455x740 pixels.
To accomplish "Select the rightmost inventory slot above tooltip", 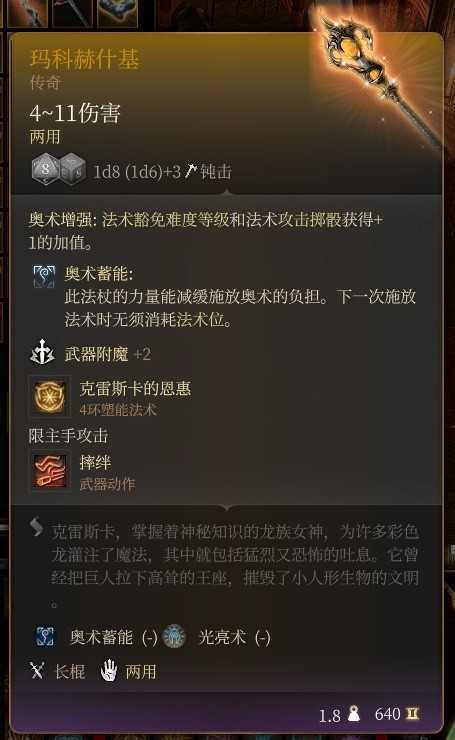I will tap(118, 13).
